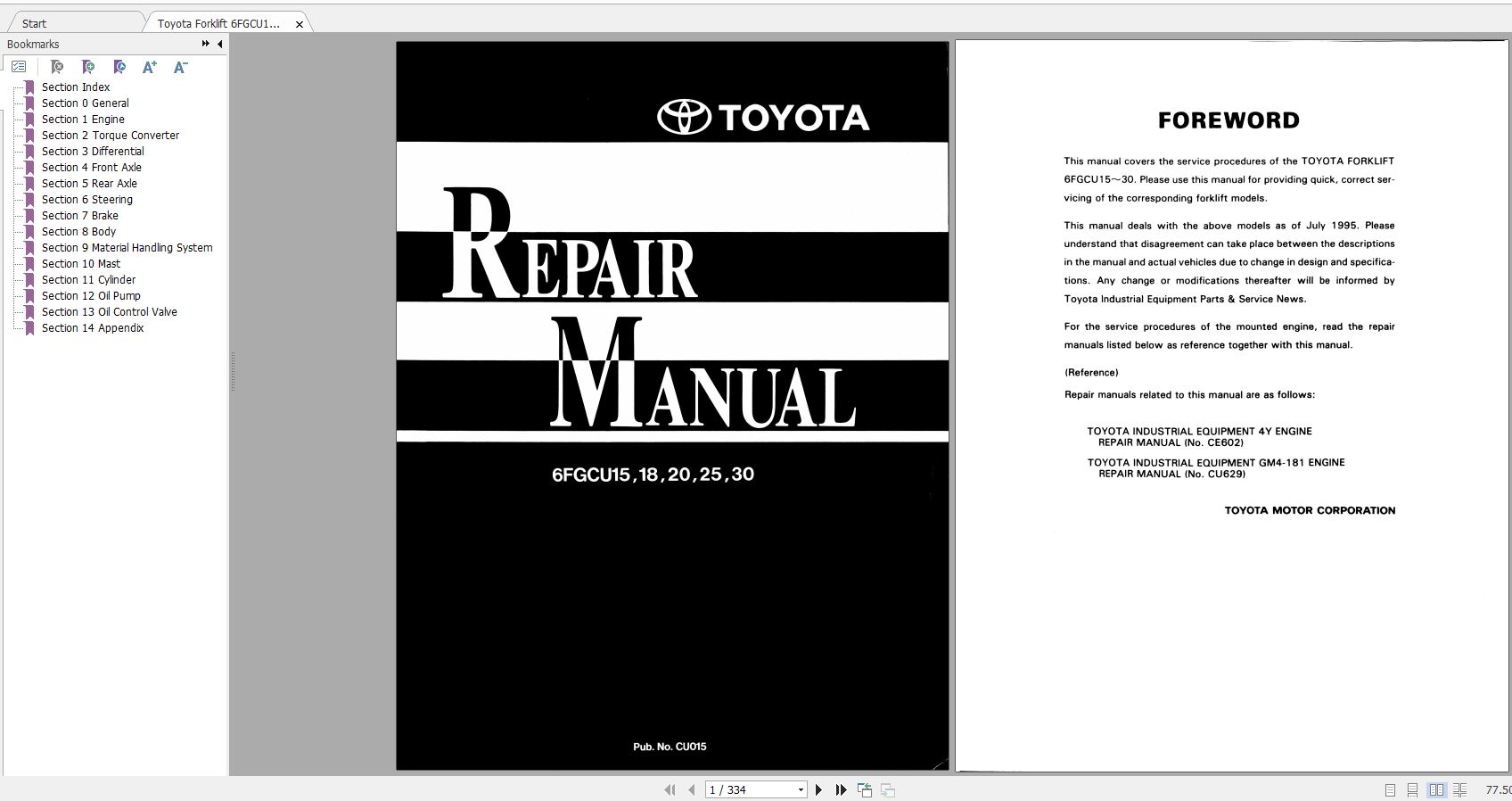Click the Repair Manual cover page
1512x801 pixels.
coord(672,405)
